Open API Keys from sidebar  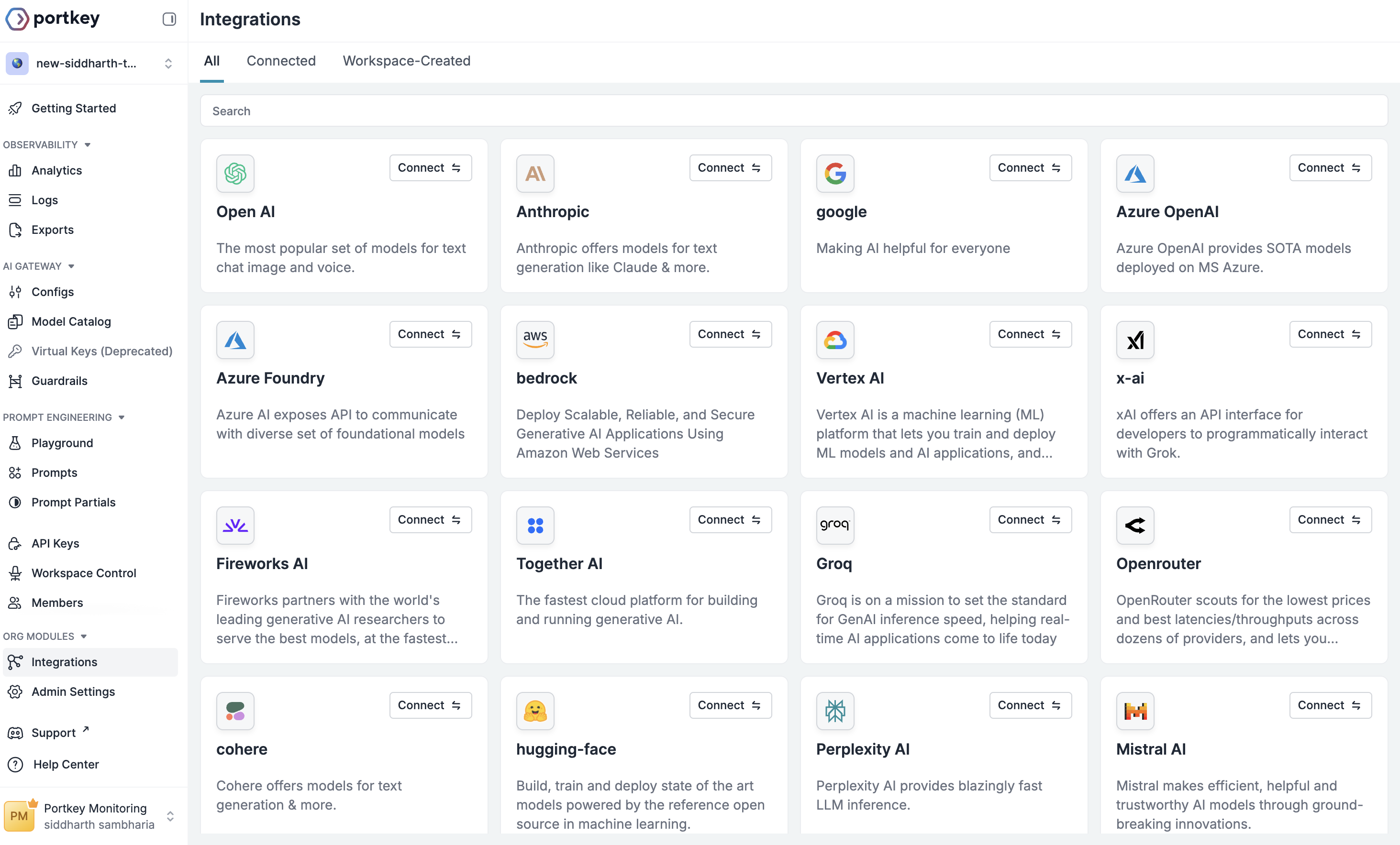(55, 543)
